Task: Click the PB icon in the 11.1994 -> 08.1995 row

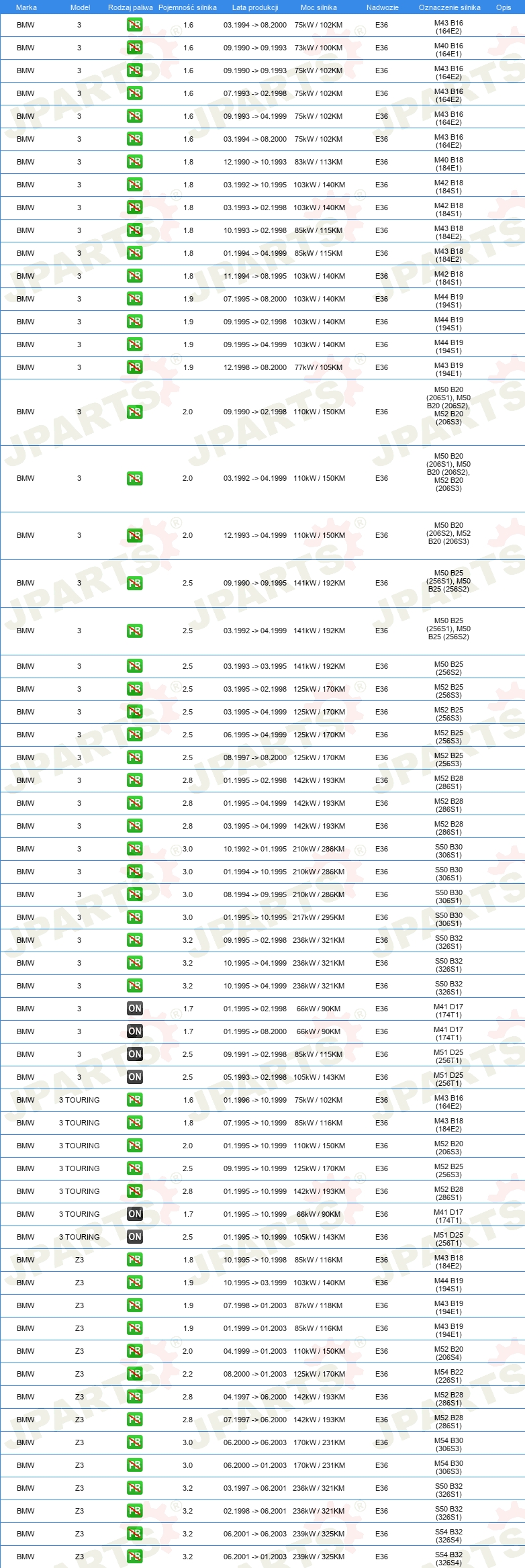Action: 134,276
